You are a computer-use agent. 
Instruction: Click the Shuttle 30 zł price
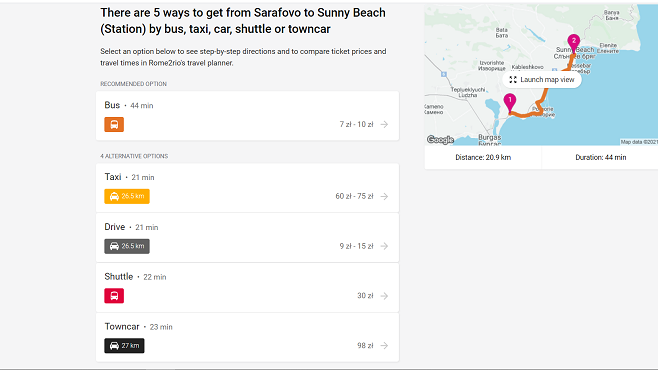pos(365,296)
